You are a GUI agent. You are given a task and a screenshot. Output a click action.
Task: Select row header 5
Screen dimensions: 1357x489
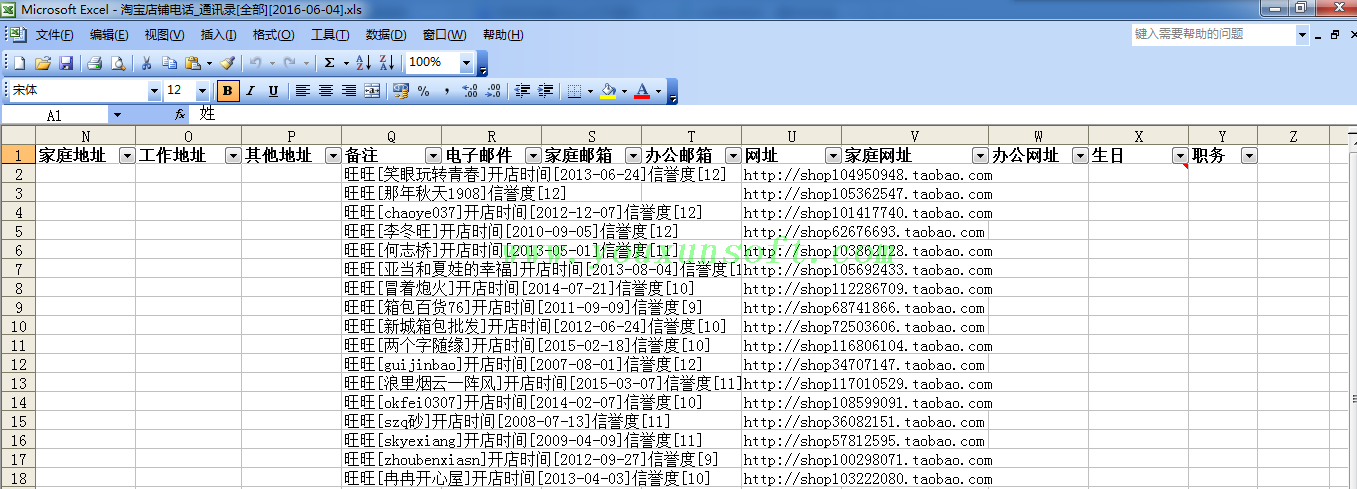(18, 232)
